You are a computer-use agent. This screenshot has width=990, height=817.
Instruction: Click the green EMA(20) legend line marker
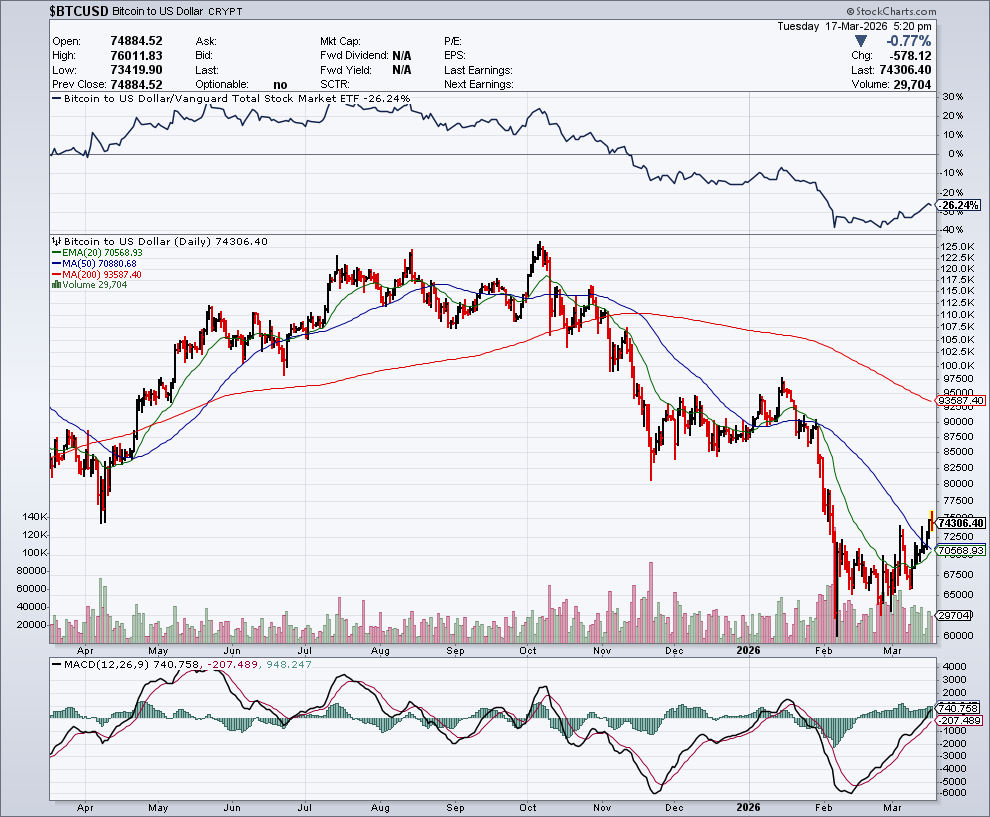tap(56, 253)
